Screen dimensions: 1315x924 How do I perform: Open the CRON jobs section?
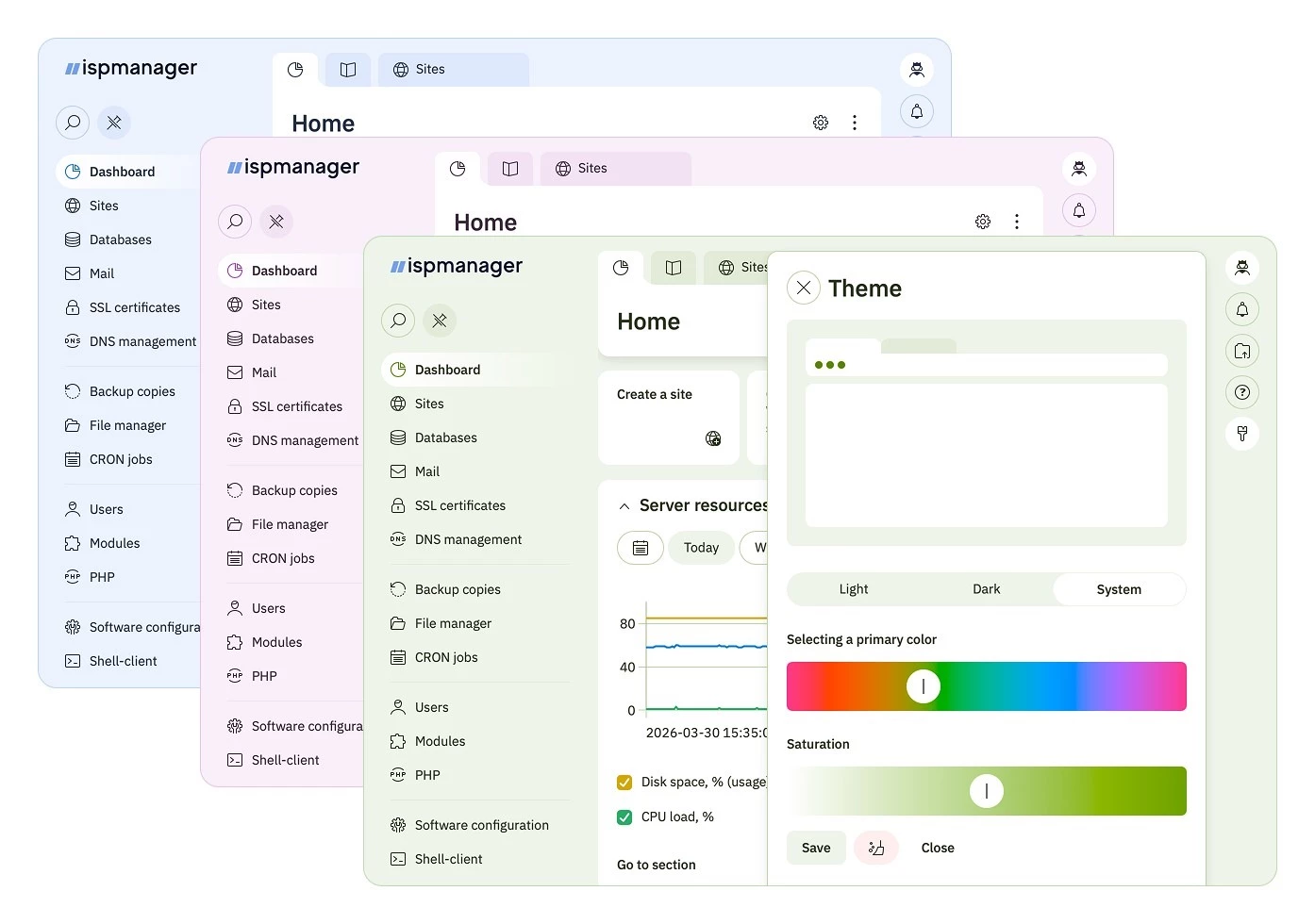[447, 657]
